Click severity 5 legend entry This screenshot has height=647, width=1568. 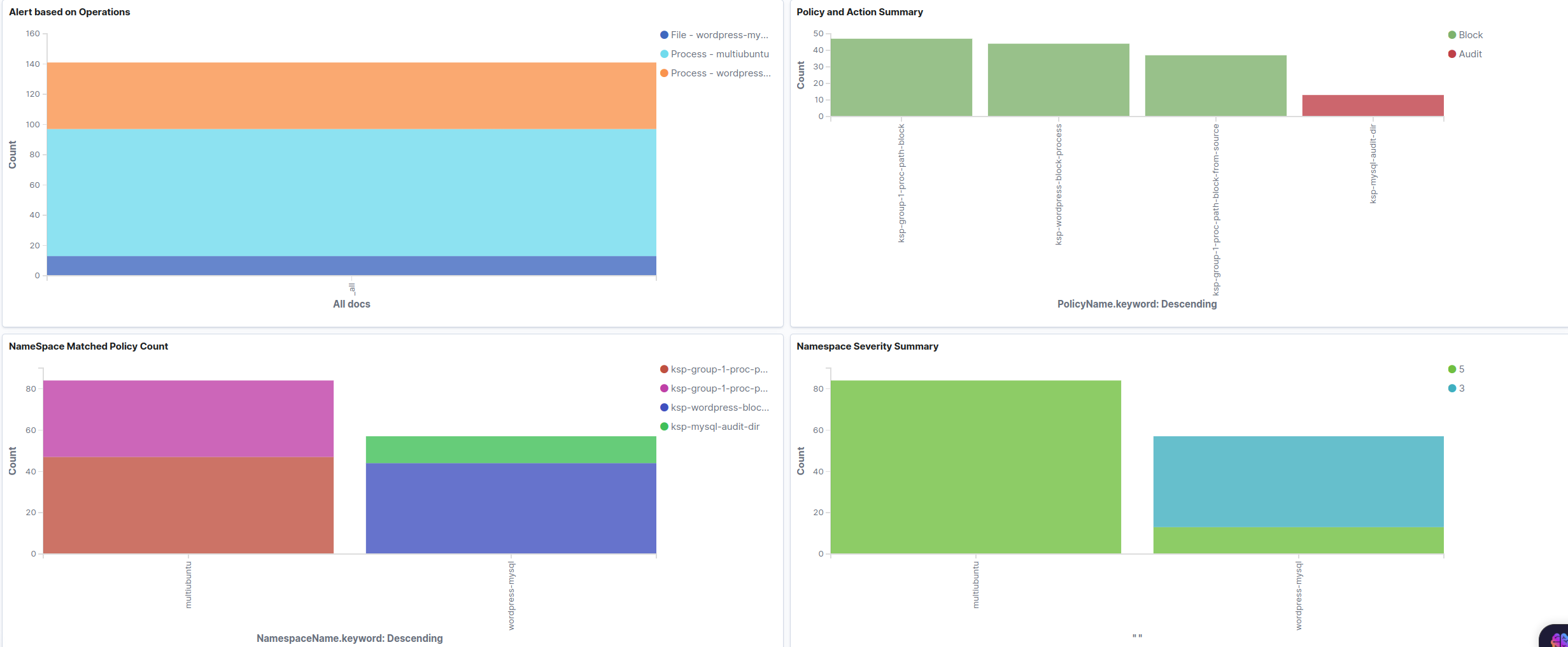tap(1457, 369)
